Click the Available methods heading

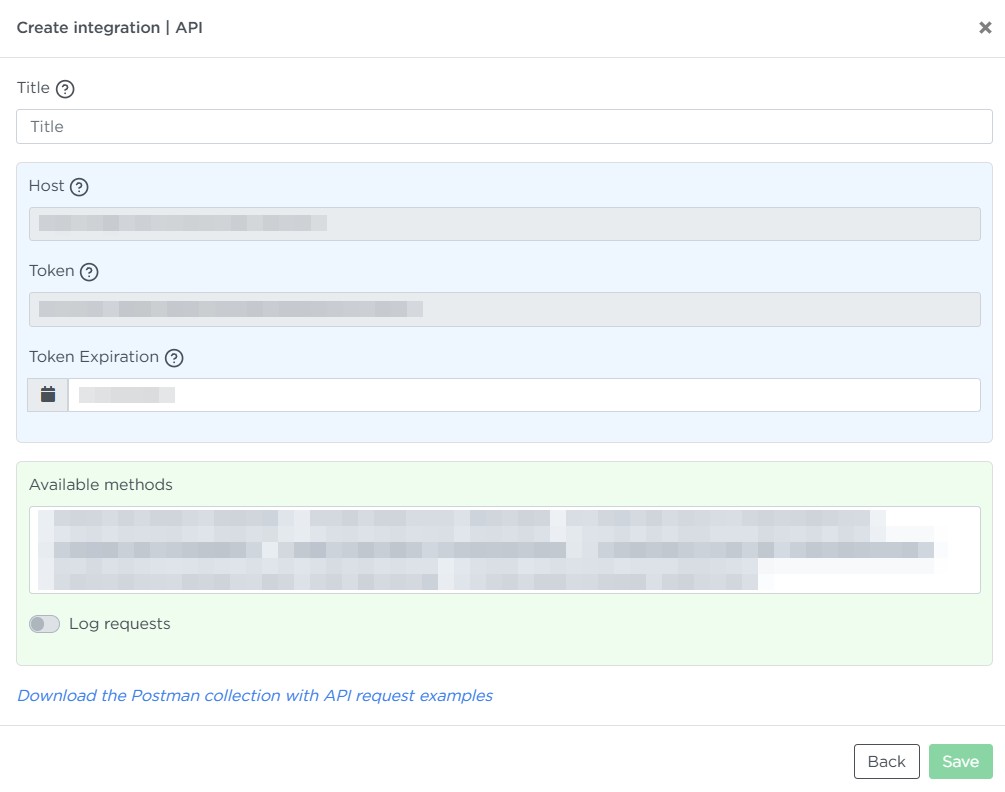tap(101, 485)
